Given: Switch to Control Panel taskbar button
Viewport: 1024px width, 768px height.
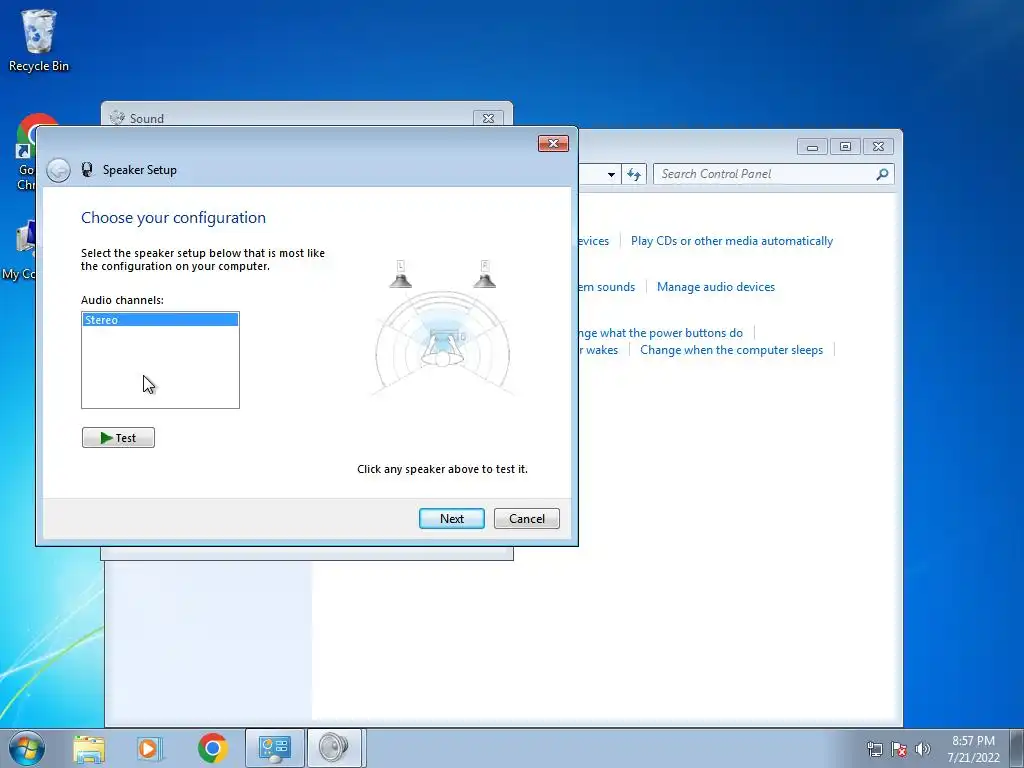Looking at the screenshot, I should tap(274, 748).
